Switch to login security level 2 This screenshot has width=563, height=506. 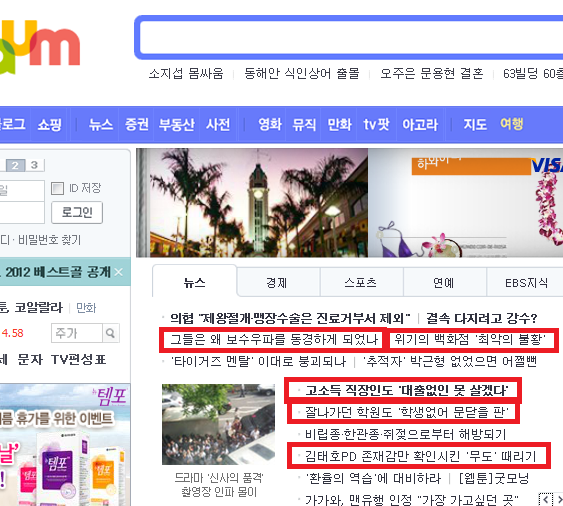[15, 165]
